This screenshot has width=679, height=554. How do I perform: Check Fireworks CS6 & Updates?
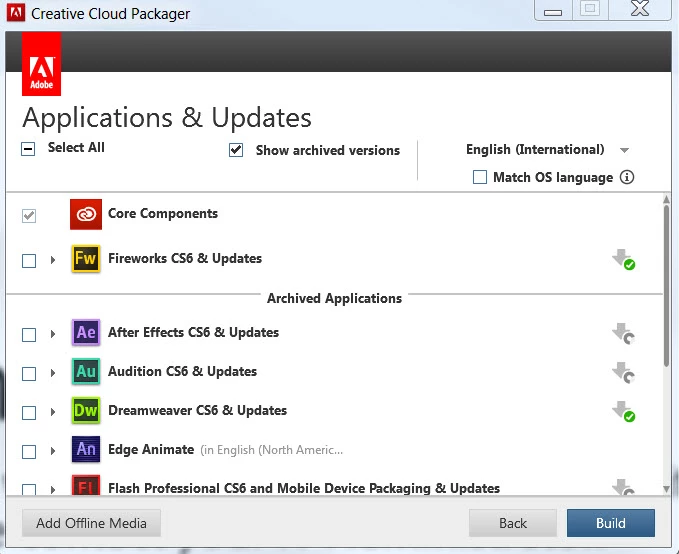pyautogui.click(x=29, y=261)
